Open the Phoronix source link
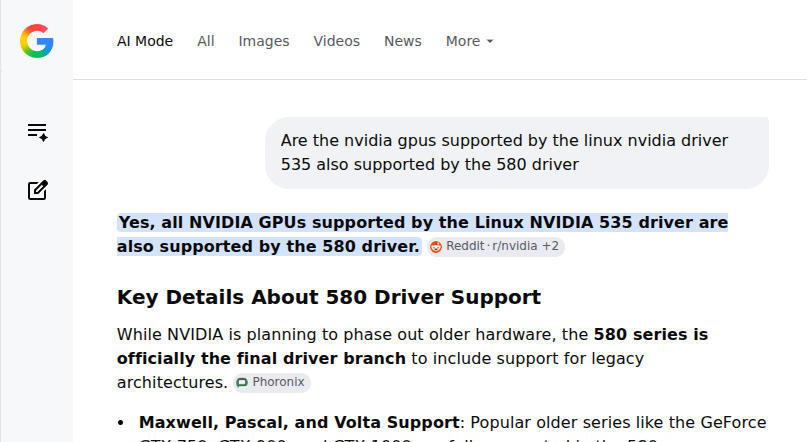The height and width of the screenshot is (442, 807). (272, 382)
